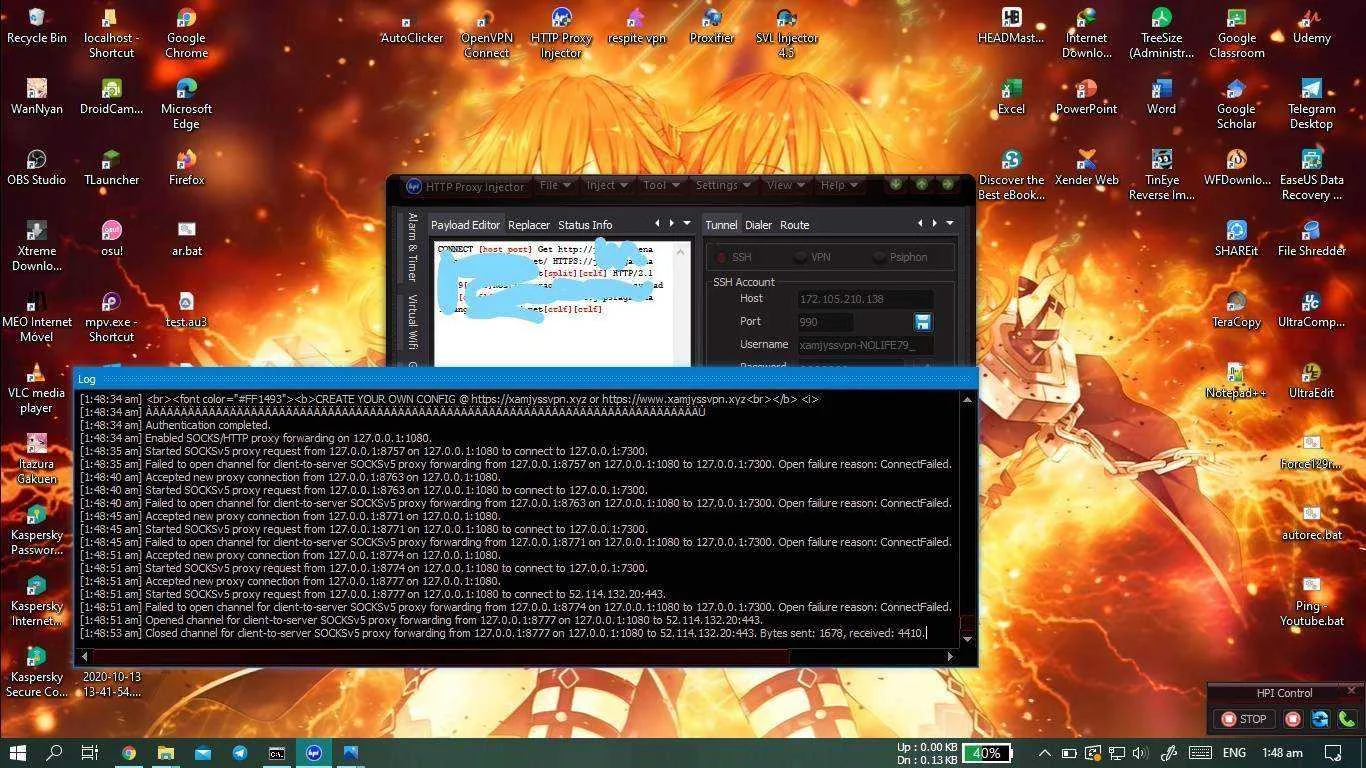Click the SSH Port input field
Viewport: 1366px width, 768px height.
point(825,322)
